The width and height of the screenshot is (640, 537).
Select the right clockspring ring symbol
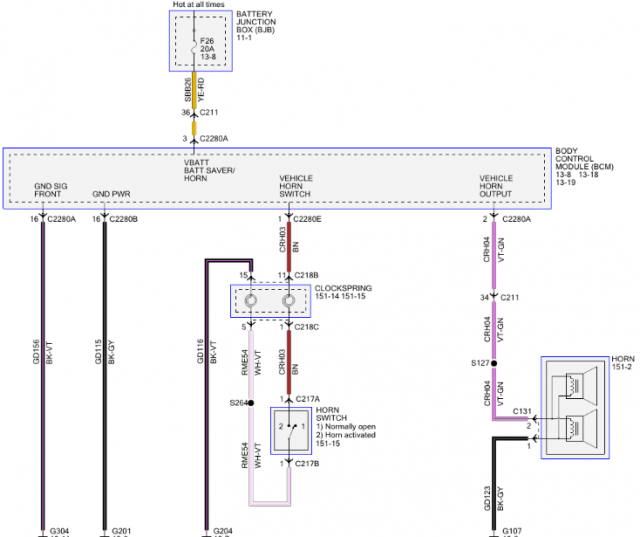pyautogui.click(x=289, y=301)
